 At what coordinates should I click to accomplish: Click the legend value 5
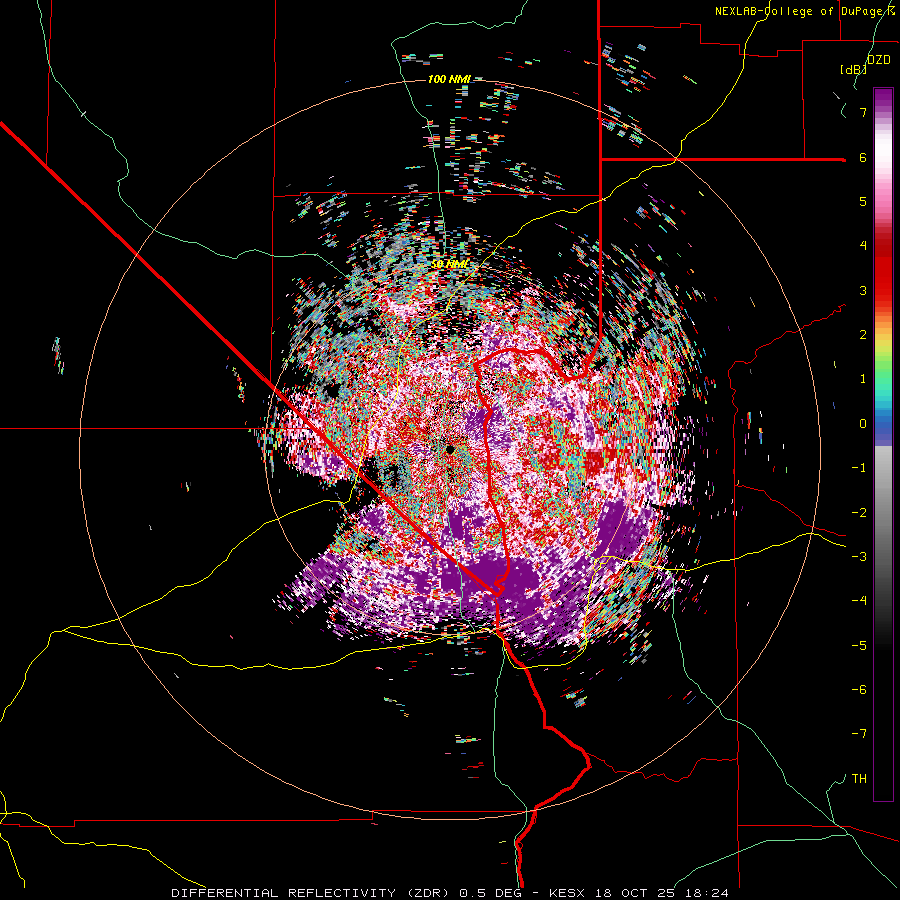pos(863,201)
